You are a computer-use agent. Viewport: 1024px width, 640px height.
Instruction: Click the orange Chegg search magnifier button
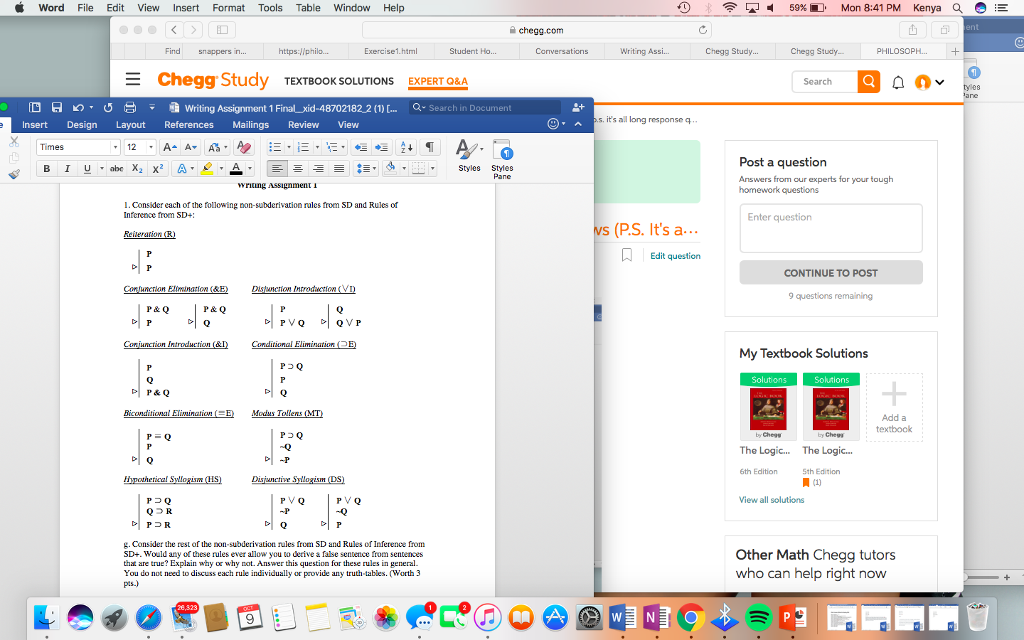tap(869, 82)
